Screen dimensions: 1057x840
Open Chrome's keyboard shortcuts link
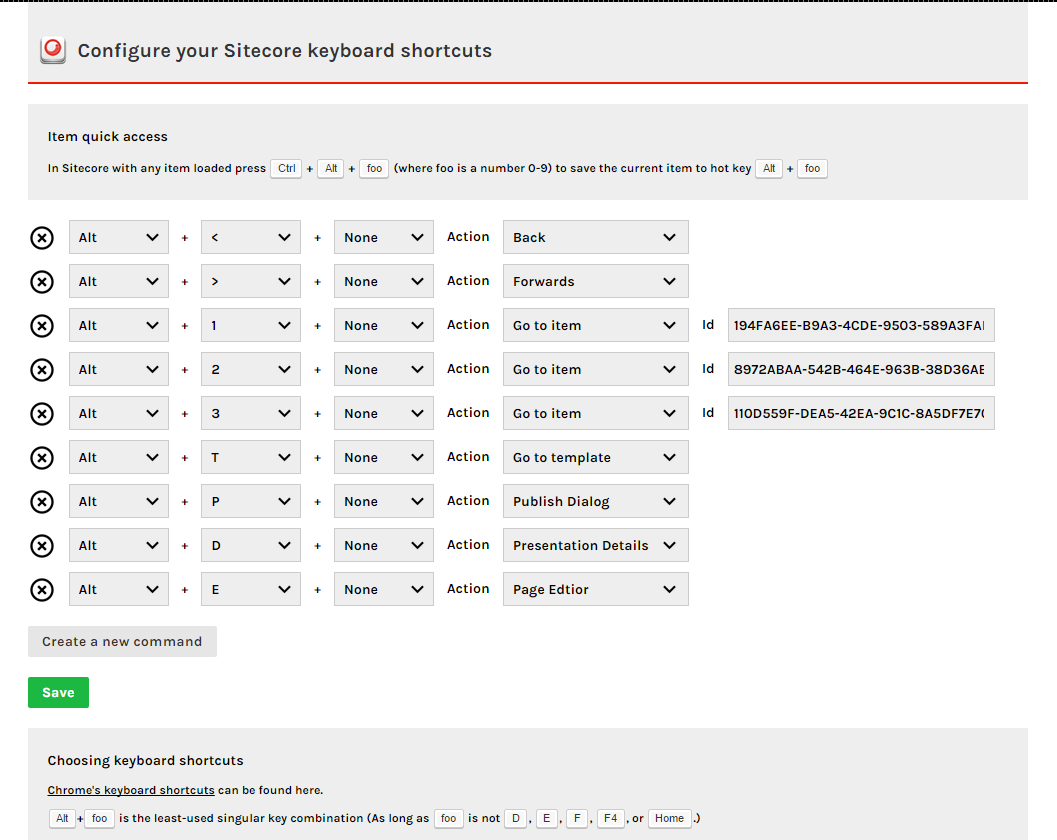pyautogui.click(x=130, y=790)
